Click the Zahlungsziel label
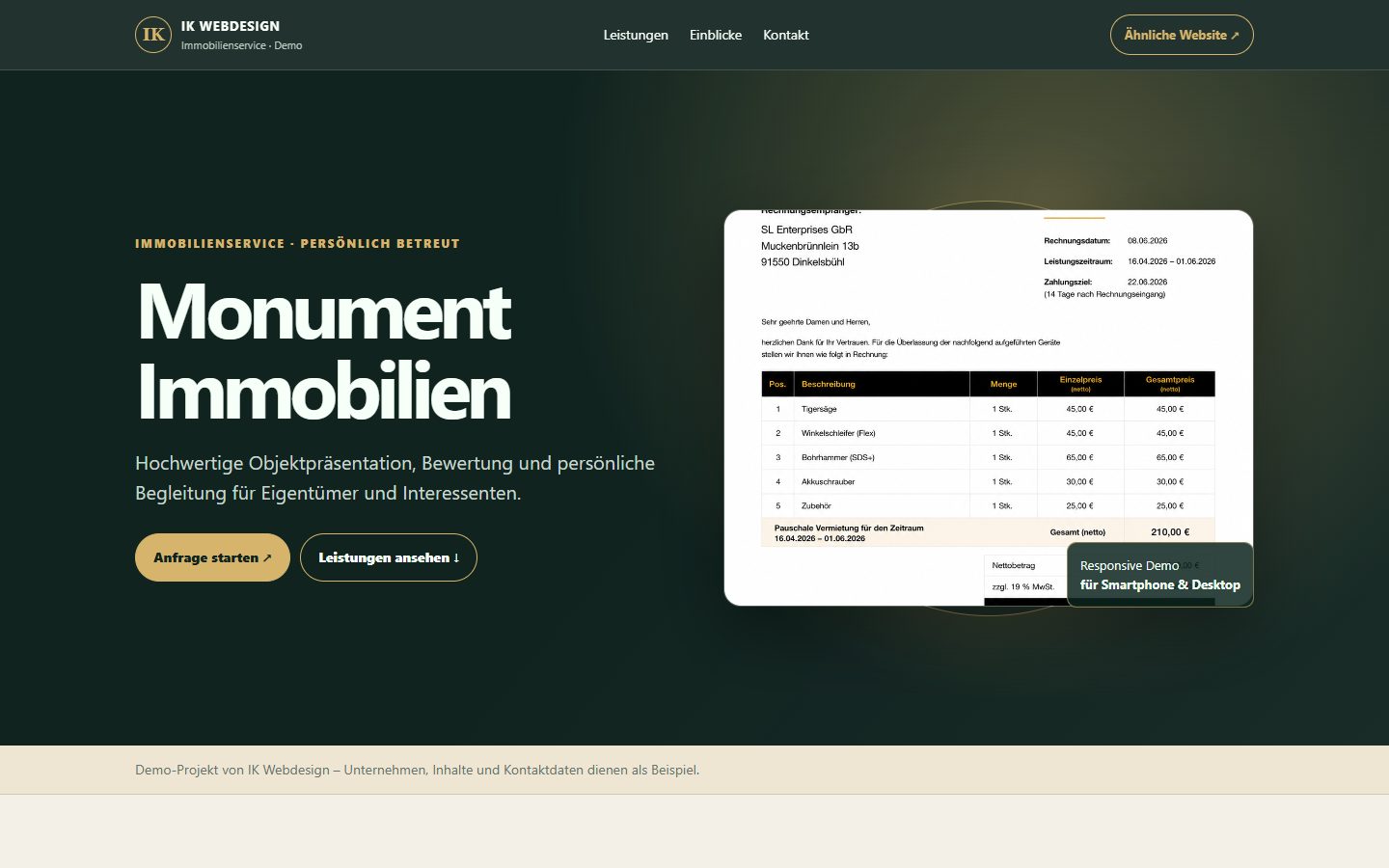Viewport: 1389px width, 868px height. 1068,283
